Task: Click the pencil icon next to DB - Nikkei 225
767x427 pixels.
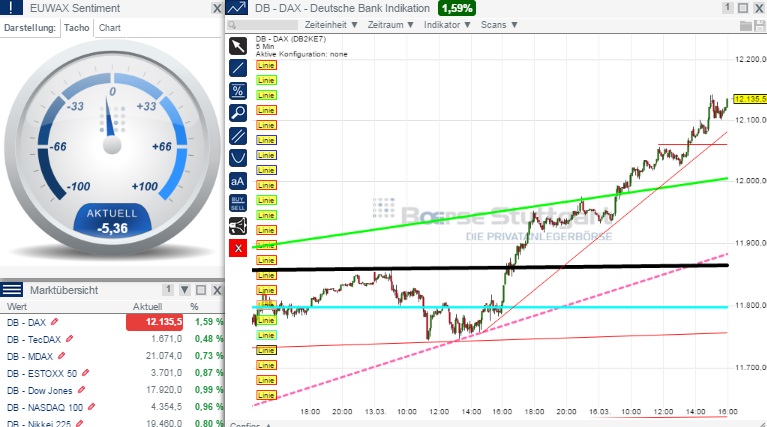Action: coord(80,423)
